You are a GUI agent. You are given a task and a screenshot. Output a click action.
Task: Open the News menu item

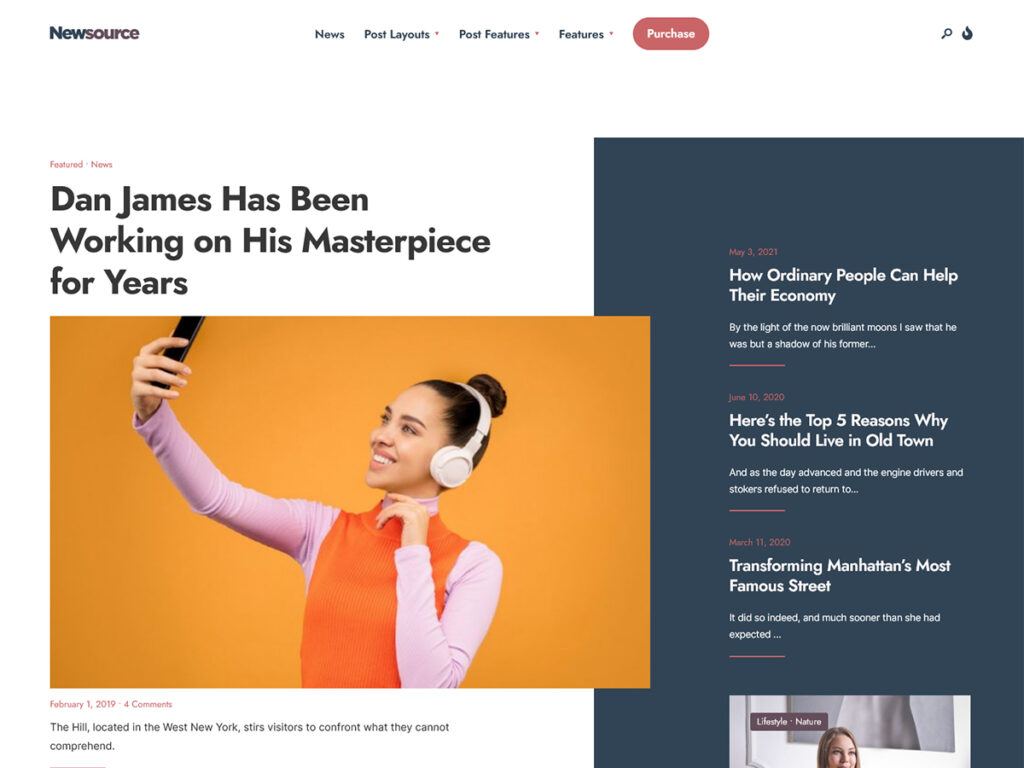point(329,34)
